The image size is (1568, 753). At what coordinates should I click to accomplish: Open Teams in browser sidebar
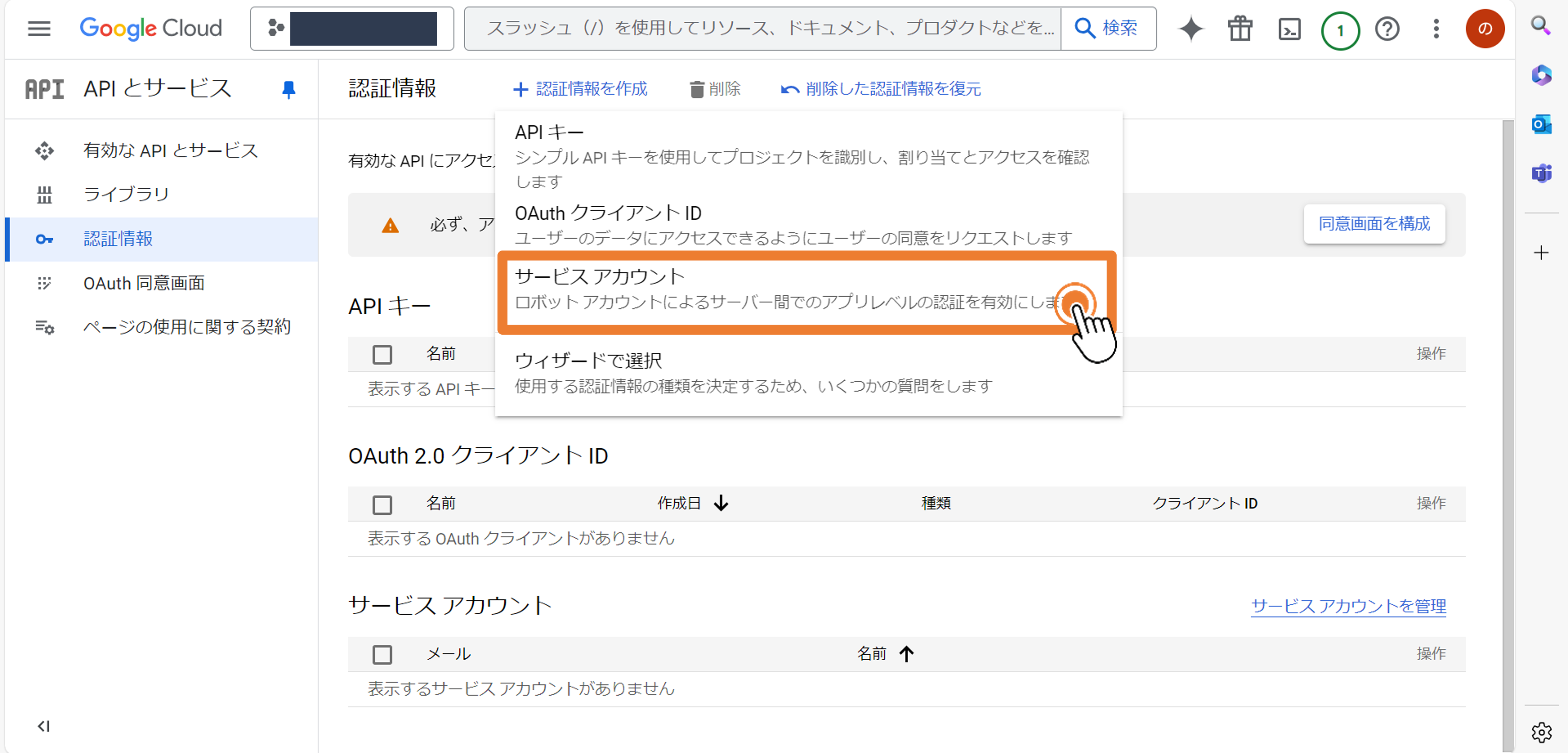click(1540, 174)
